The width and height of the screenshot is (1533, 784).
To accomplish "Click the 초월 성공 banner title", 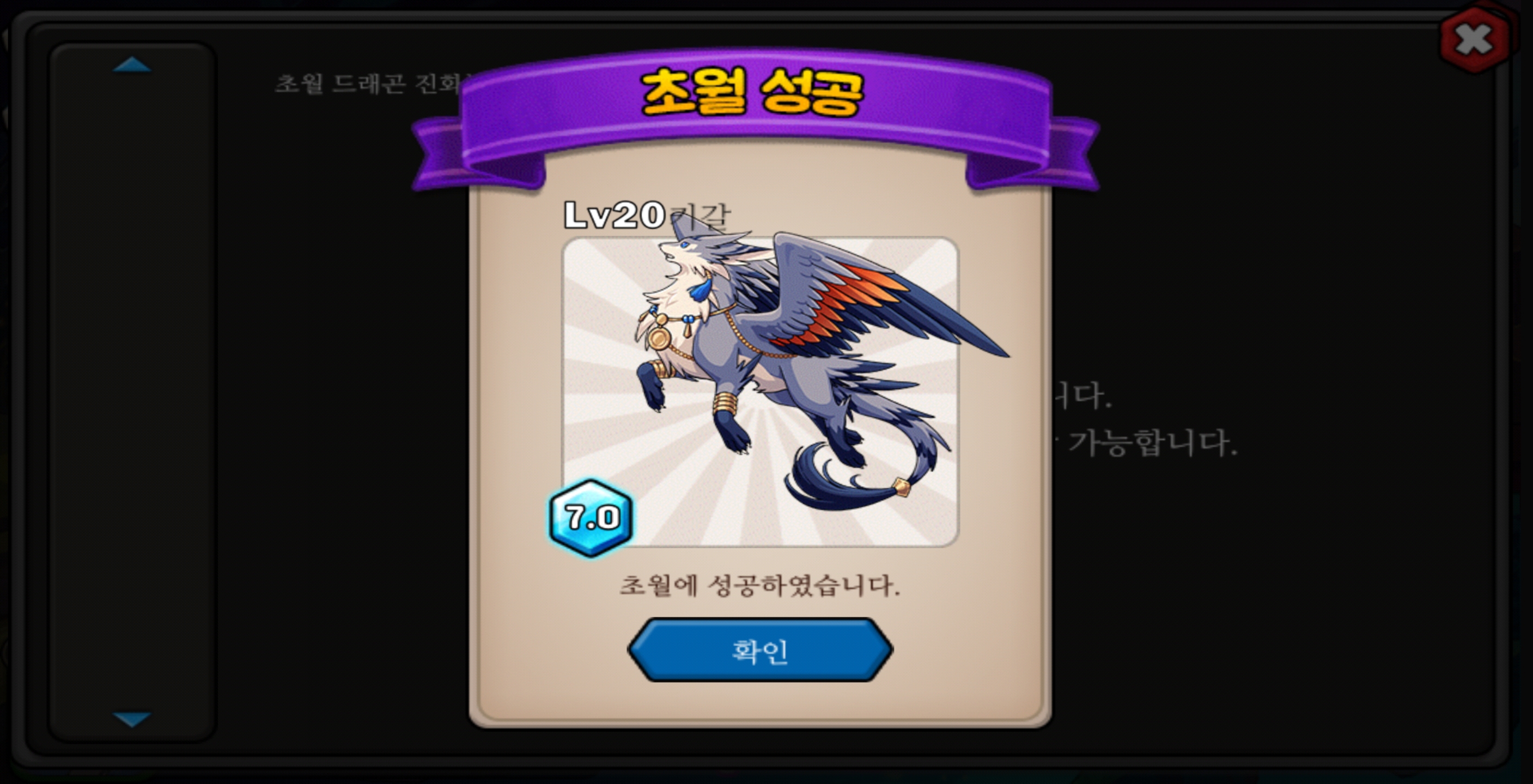I will [x=753, y=92].
